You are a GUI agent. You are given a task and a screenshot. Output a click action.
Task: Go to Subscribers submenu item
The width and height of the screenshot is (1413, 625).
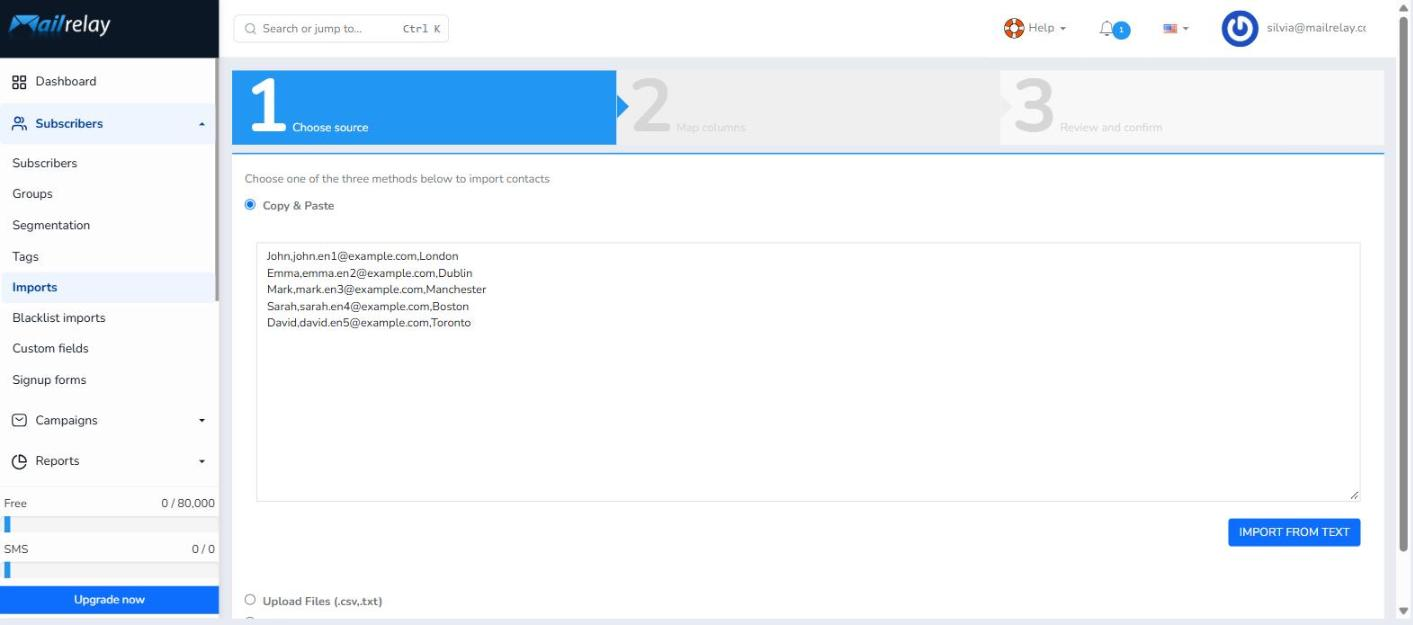tap(45, 163)
